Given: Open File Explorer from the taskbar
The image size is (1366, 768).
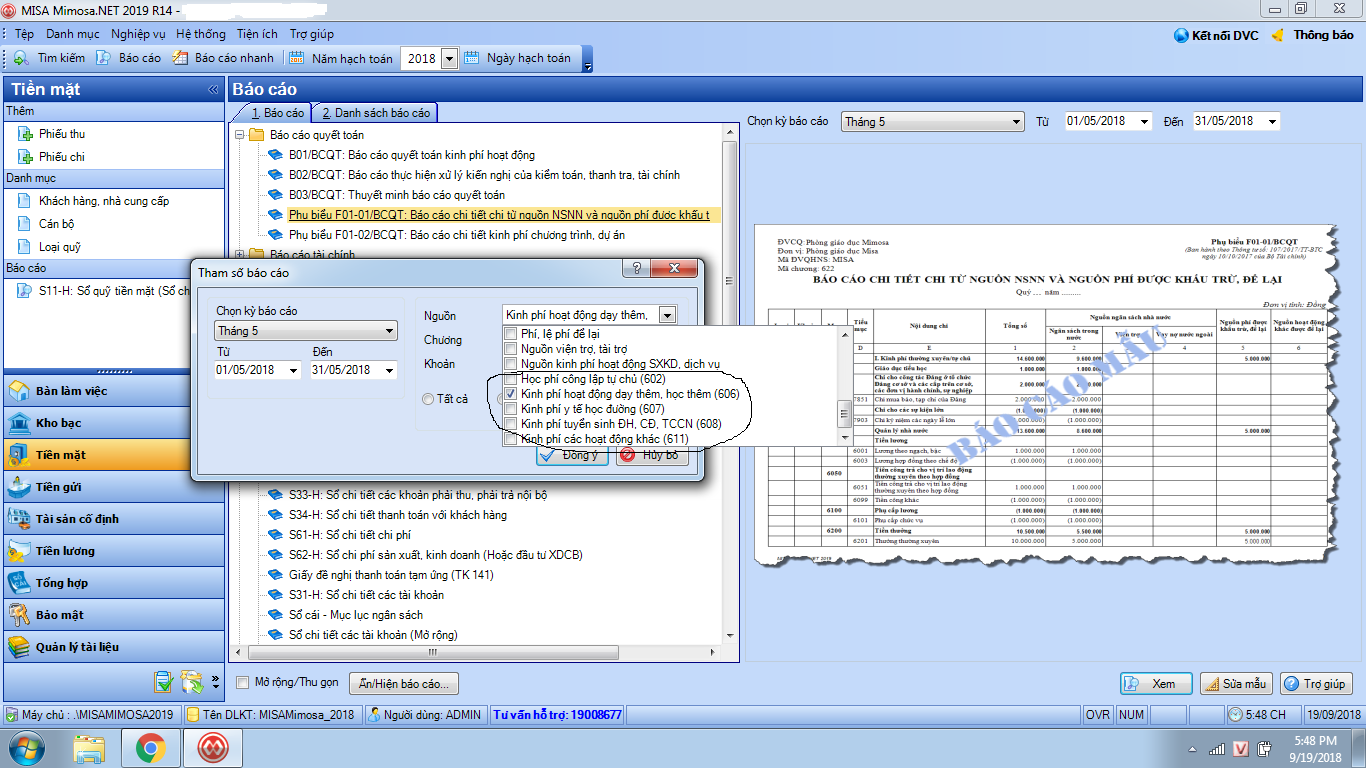Looking at the screenshot, I should (90, 748).
